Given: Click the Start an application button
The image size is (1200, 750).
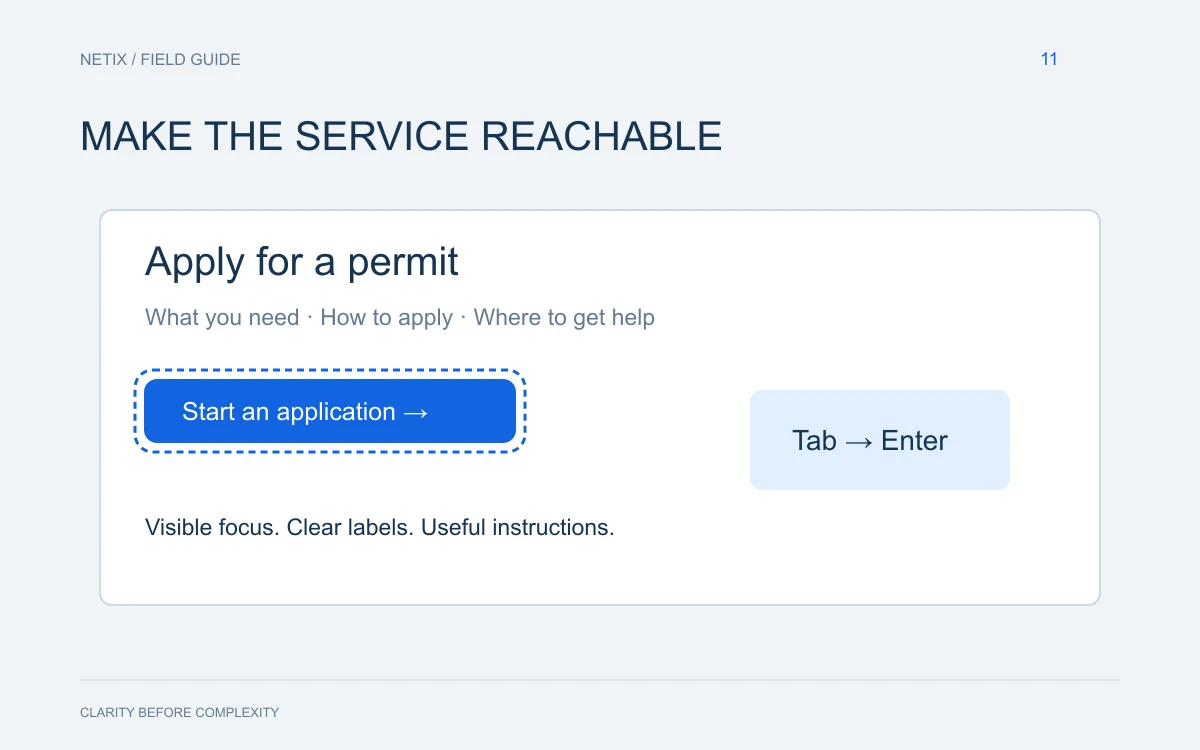Looking at the screenshot, I should pos(330,411).
